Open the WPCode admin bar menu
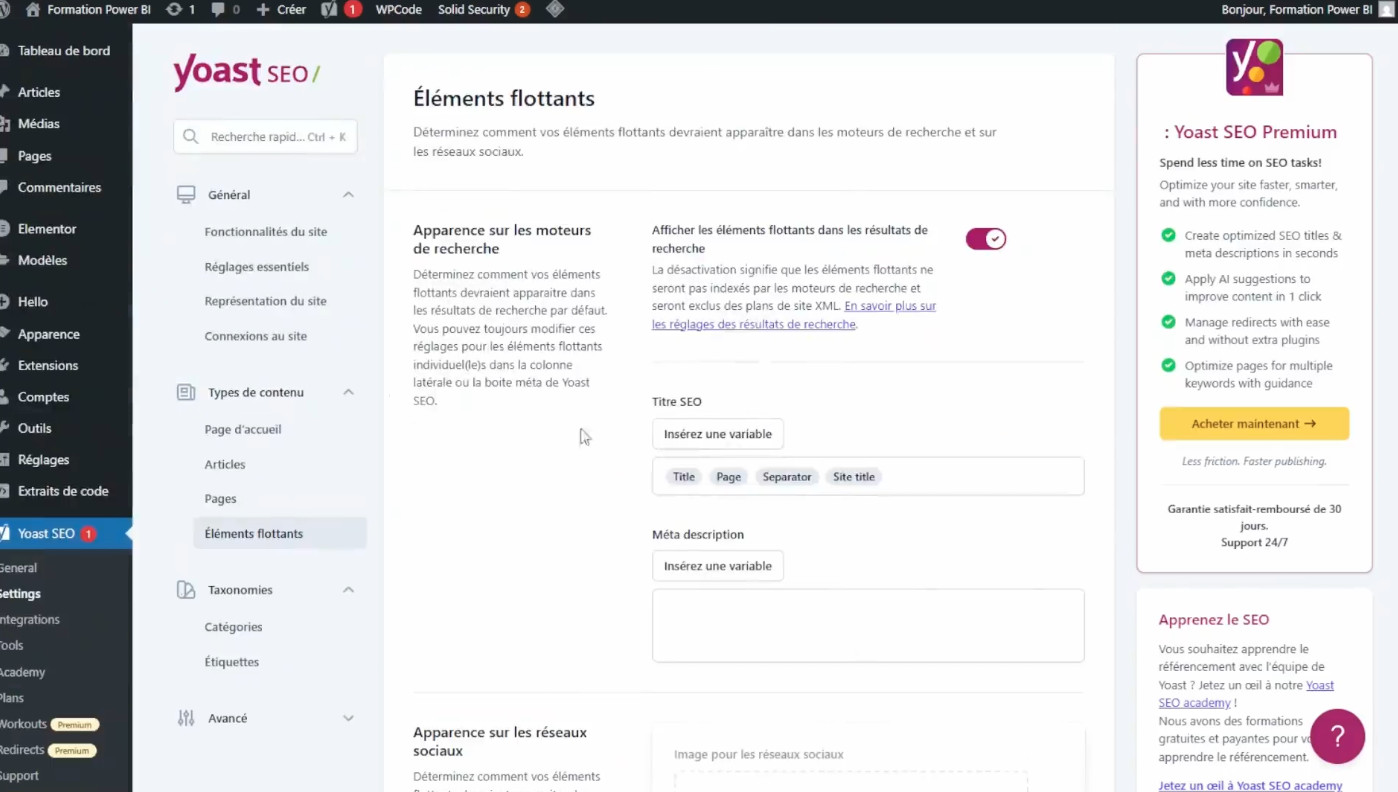This screenshot has height=792, width=1398. [x=399, y=10]
